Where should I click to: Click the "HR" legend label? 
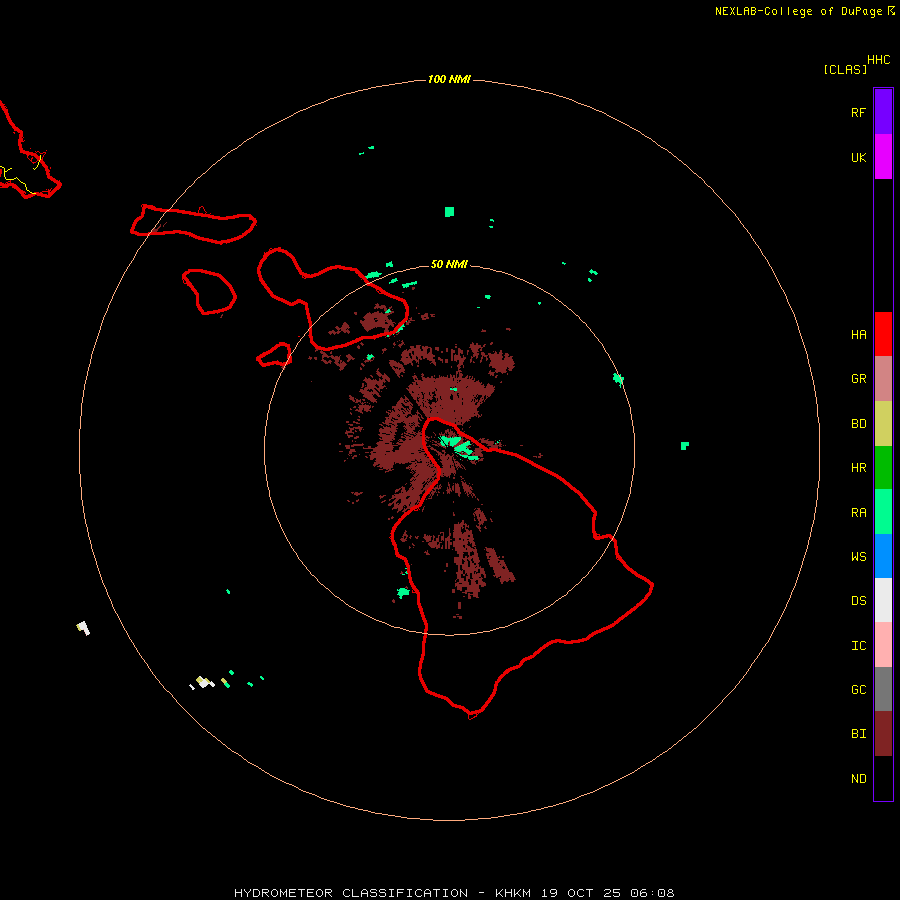pyautogui.click(x=859, y=468)
